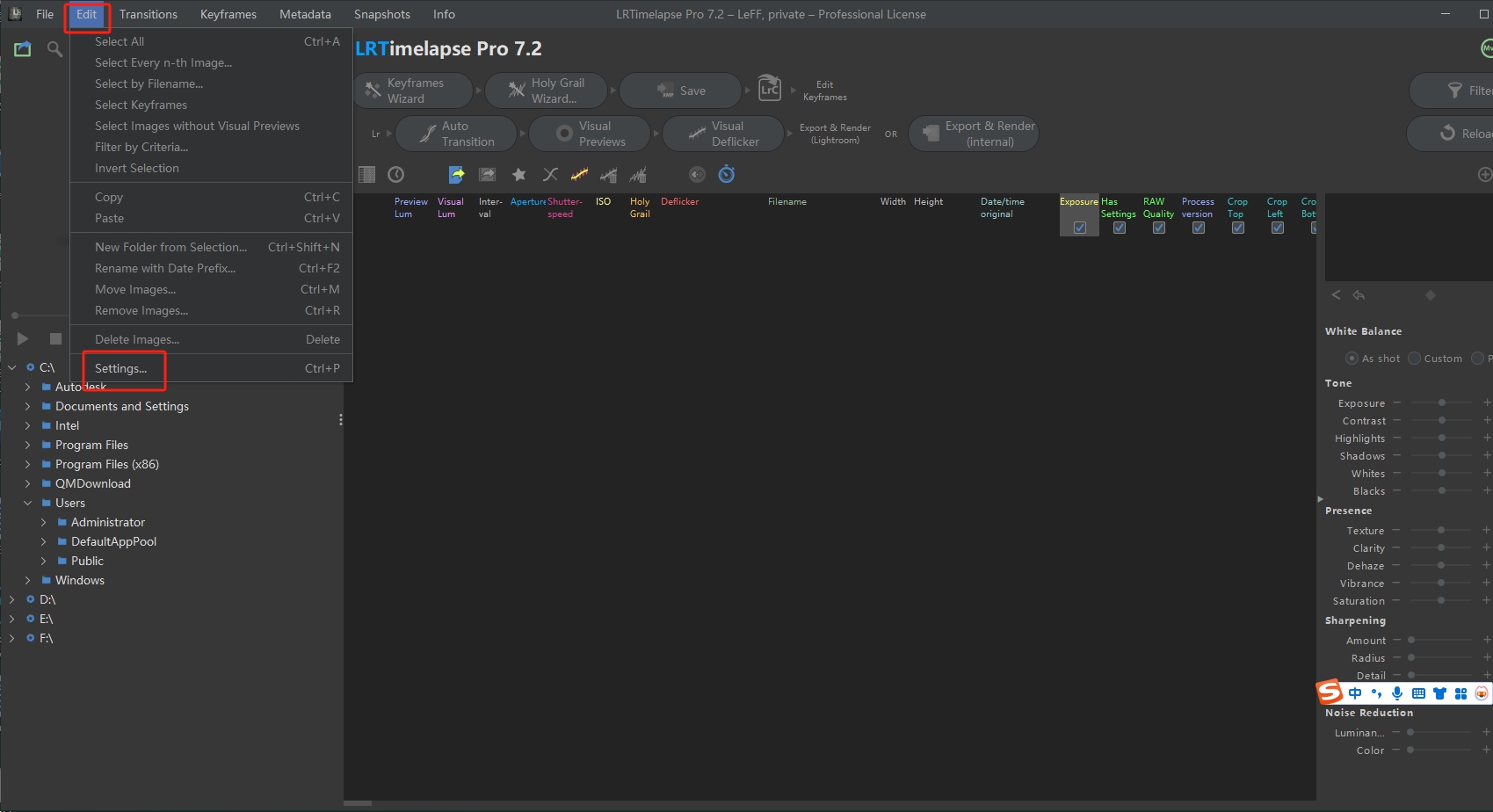The image size is (1493, 812).
Task: Toggle the Crop Top column checkbox
Action: 1238,228
